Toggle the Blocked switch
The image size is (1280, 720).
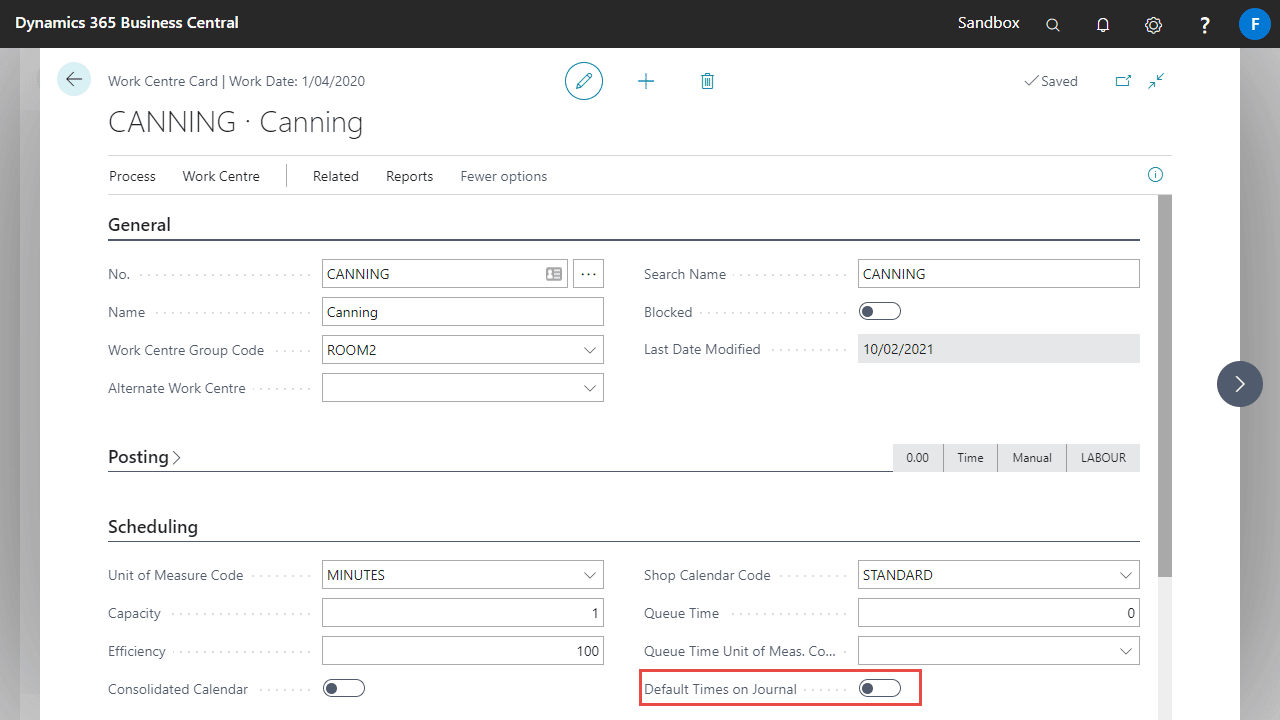[x=880, y=312]
